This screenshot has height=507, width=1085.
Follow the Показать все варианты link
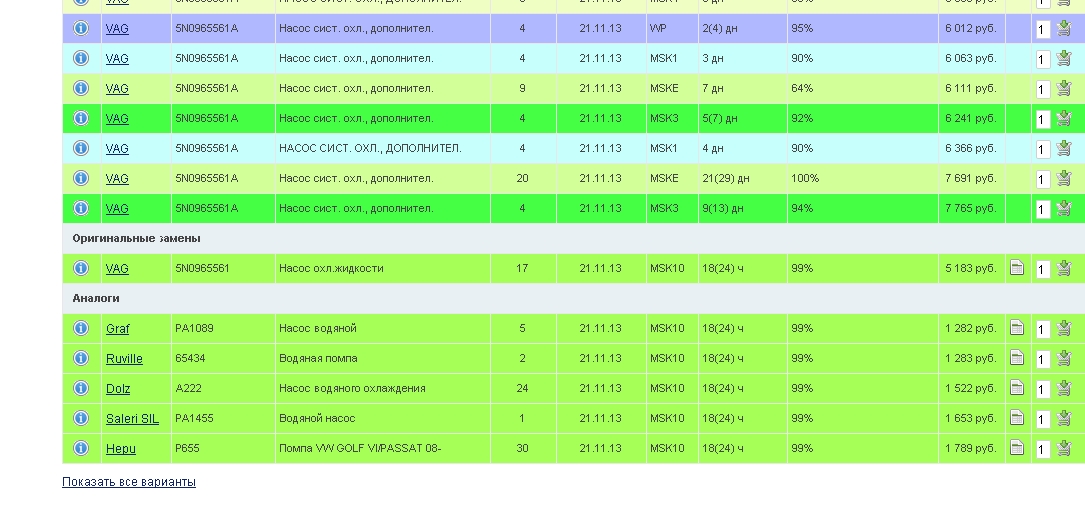coord(129,481)
